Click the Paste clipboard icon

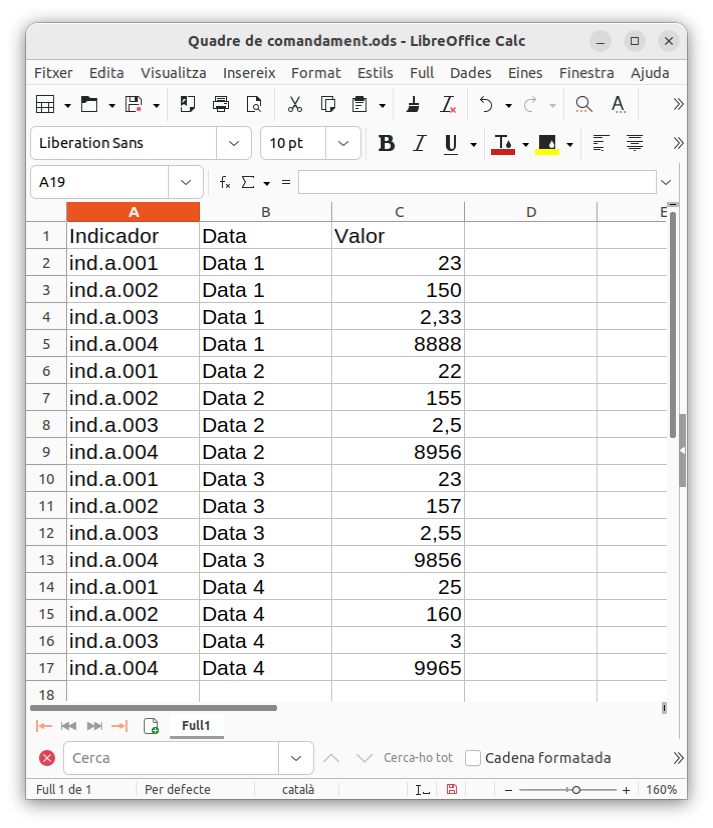pyautogui.click(x=360, y=104)
